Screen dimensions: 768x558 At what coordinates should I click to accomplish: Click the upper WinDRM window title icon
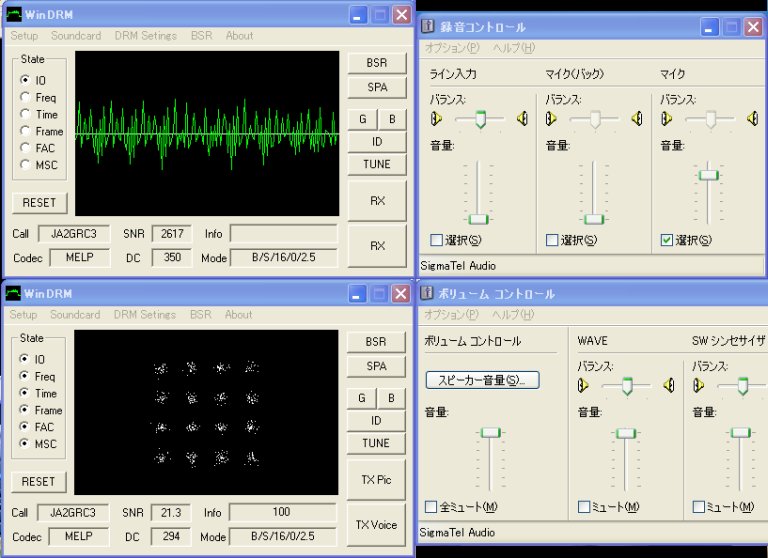(14, 15)
